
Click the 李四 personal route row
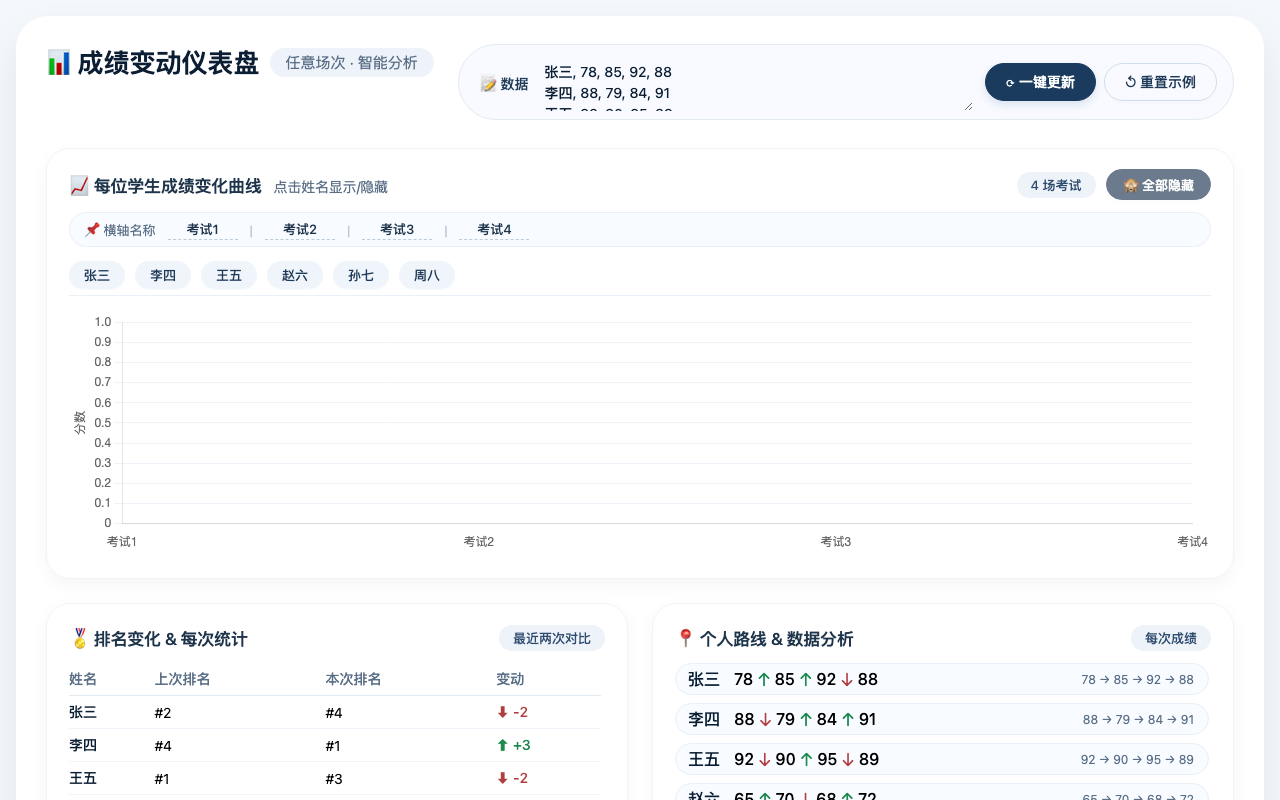point(942,719)
